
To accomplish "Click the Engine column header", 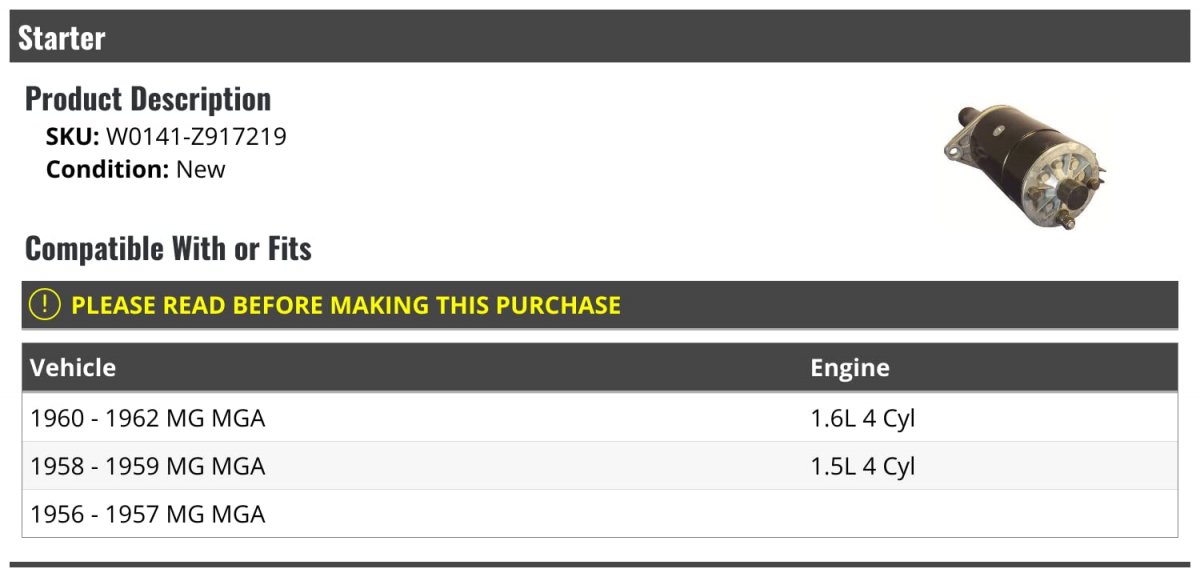I will pyautogui.click(x=850, y=368).
